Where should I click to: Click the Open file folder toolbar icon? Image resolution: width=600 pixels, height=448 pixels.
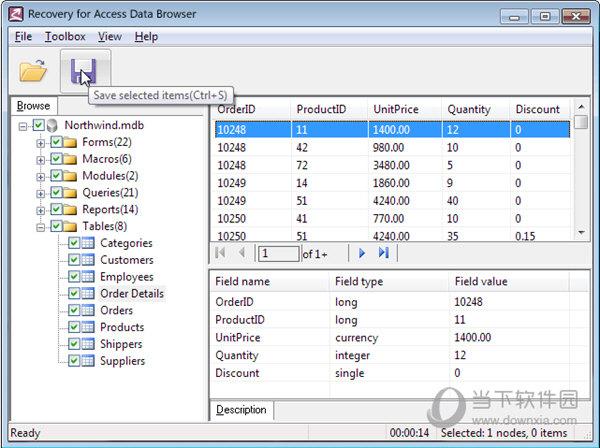[33, 70]
